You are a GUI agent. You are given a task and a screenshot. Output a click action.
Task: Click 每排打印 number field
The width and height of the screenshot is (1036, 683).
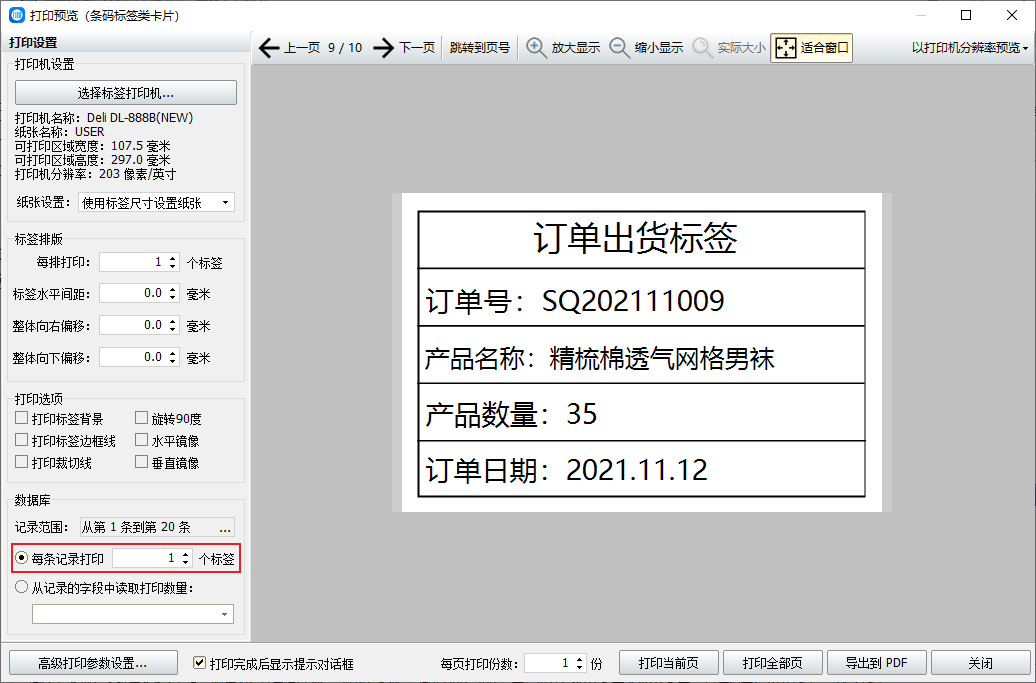pyautogui.click(x=131, y=262)
